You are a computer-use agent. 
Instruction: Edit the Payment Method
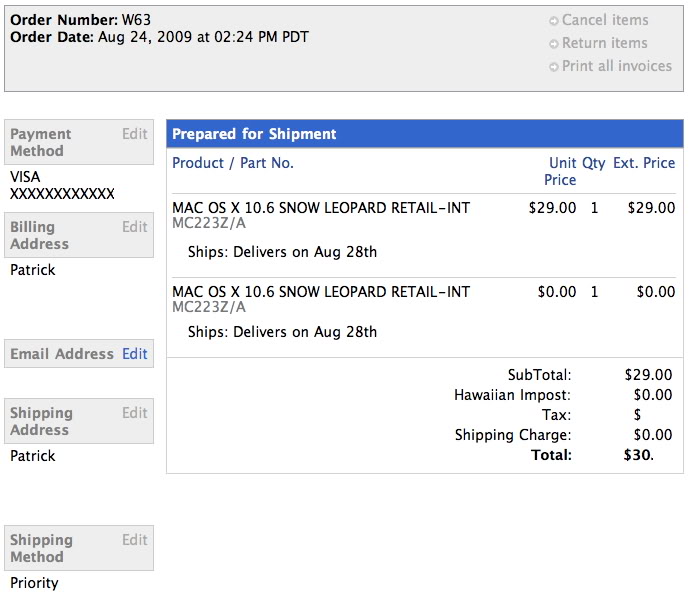pyautogui.click(x=135, y=134)
